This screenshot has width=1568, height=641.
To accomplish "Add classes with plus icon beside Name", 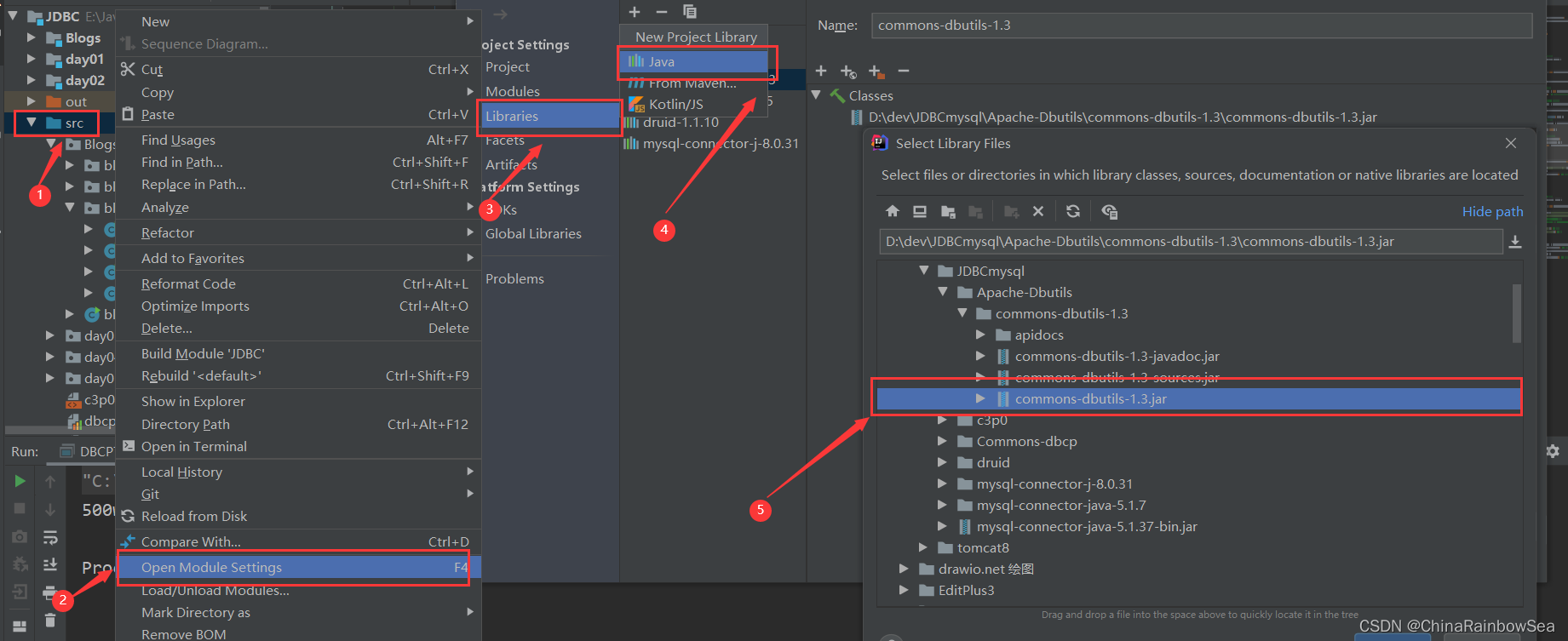I will (x=821, y=71).
